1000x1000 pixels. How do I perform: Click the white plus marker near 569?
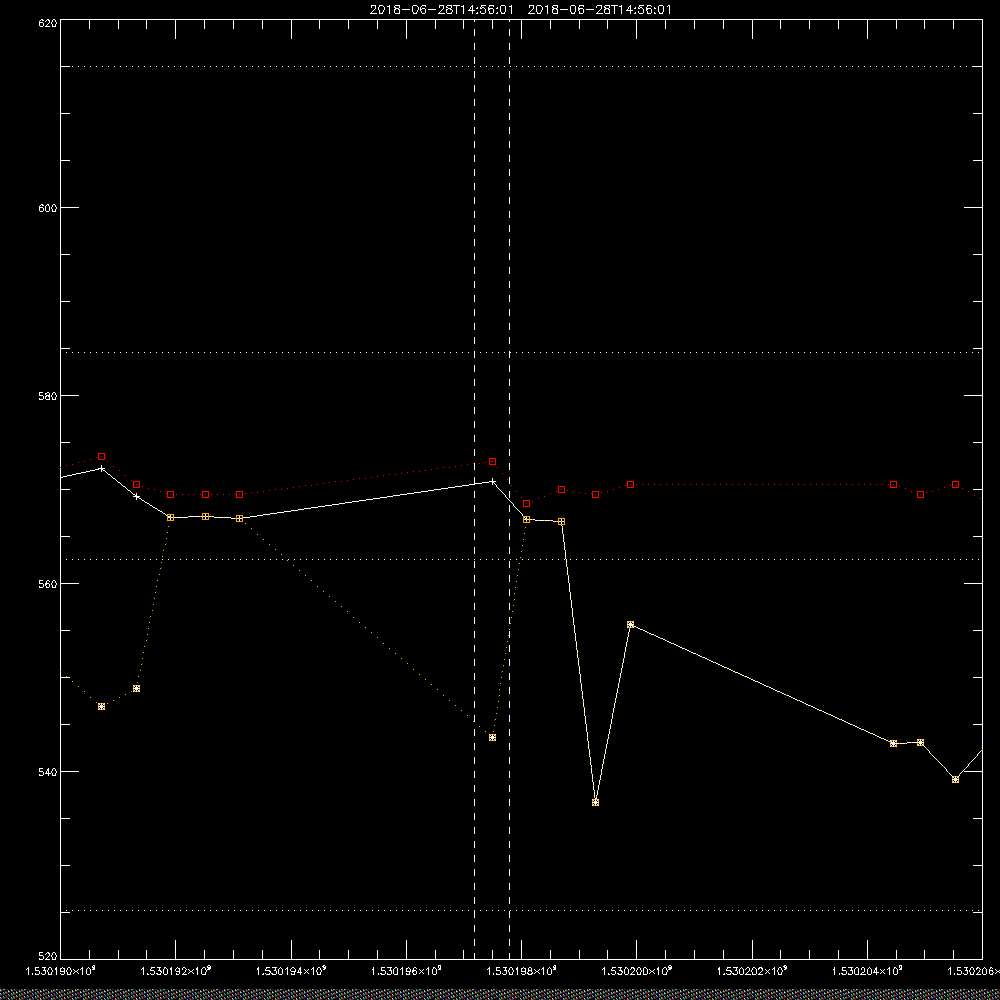[136, 496]
